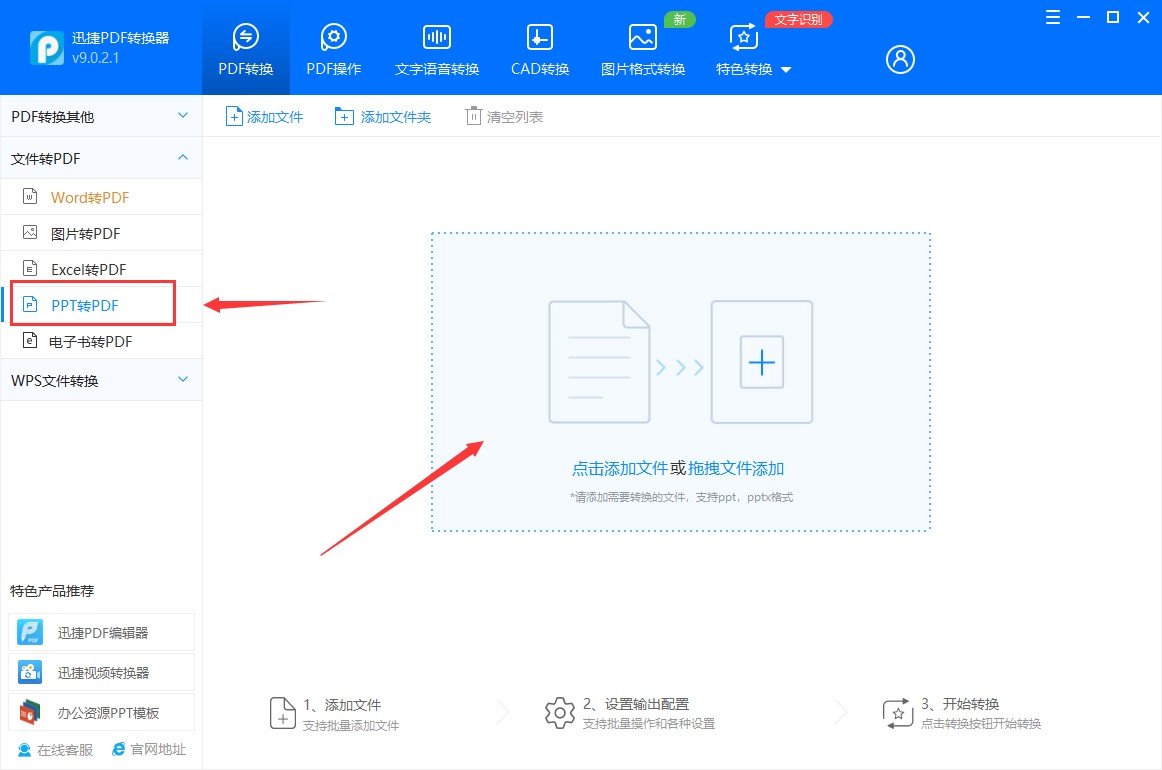Viewport: 1162px width, 770px height.
Task: Open the 特色转换 tab
Action: pyautogui.click(x=744, y=49)
